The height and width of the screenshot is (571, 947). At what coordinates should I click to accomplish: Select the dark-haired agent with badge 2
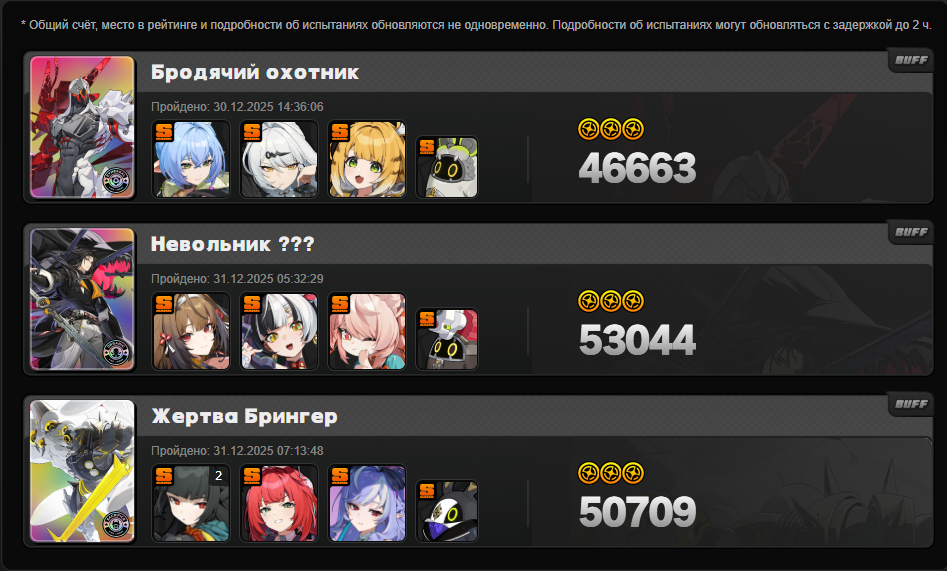pos(191,503)
